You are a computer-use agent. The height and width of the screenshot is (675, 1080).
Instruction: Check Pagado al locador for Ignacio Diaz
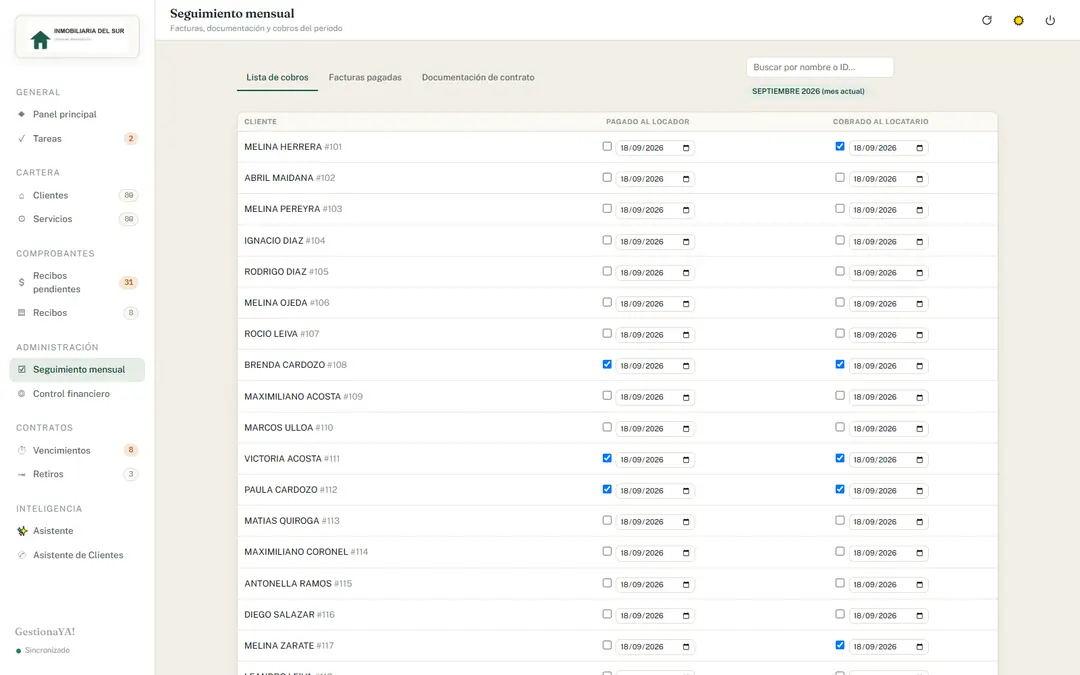pos(607,240)
